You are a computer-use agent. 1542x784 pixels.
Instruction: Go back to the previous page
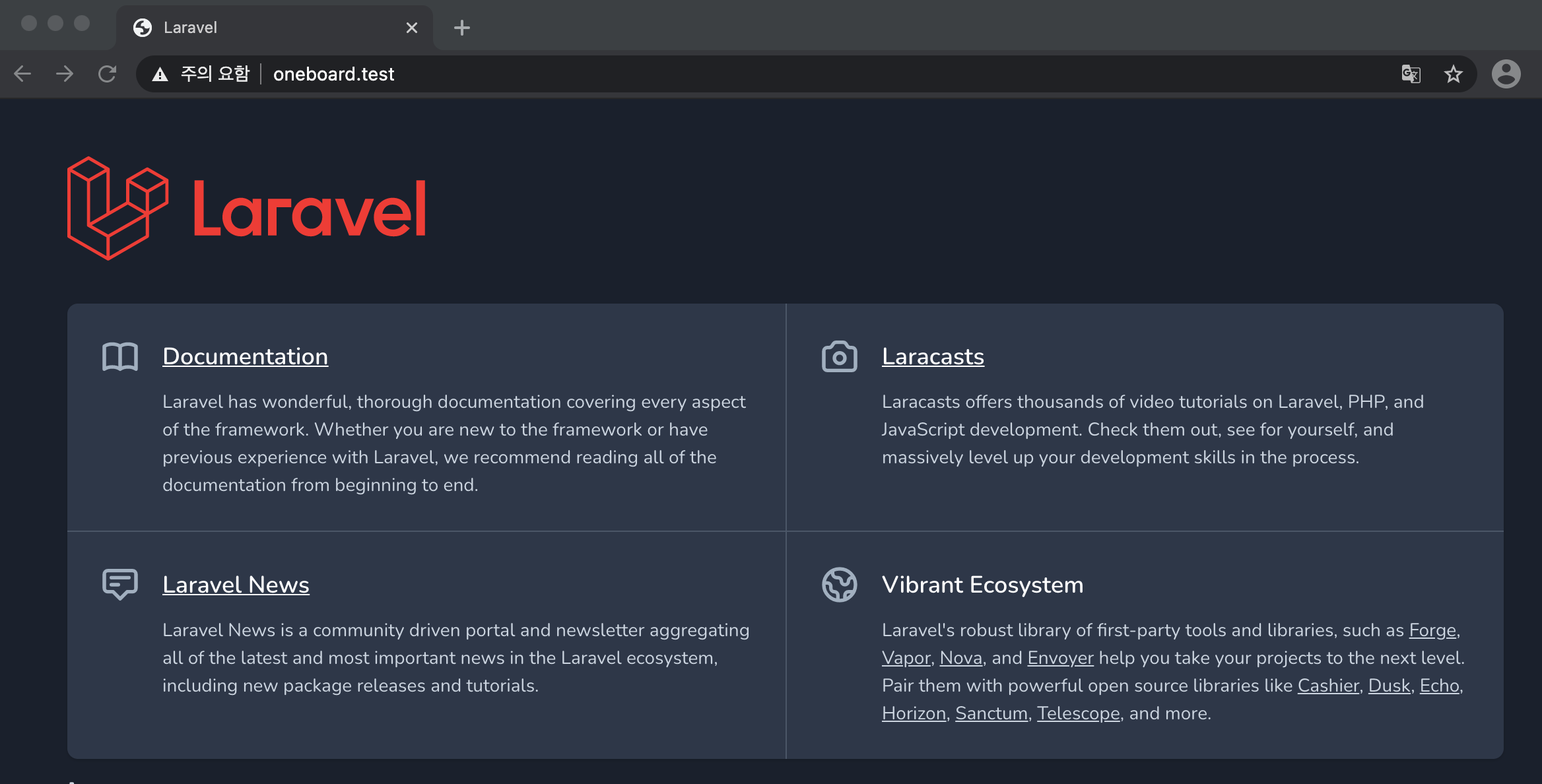click(22, 74)
